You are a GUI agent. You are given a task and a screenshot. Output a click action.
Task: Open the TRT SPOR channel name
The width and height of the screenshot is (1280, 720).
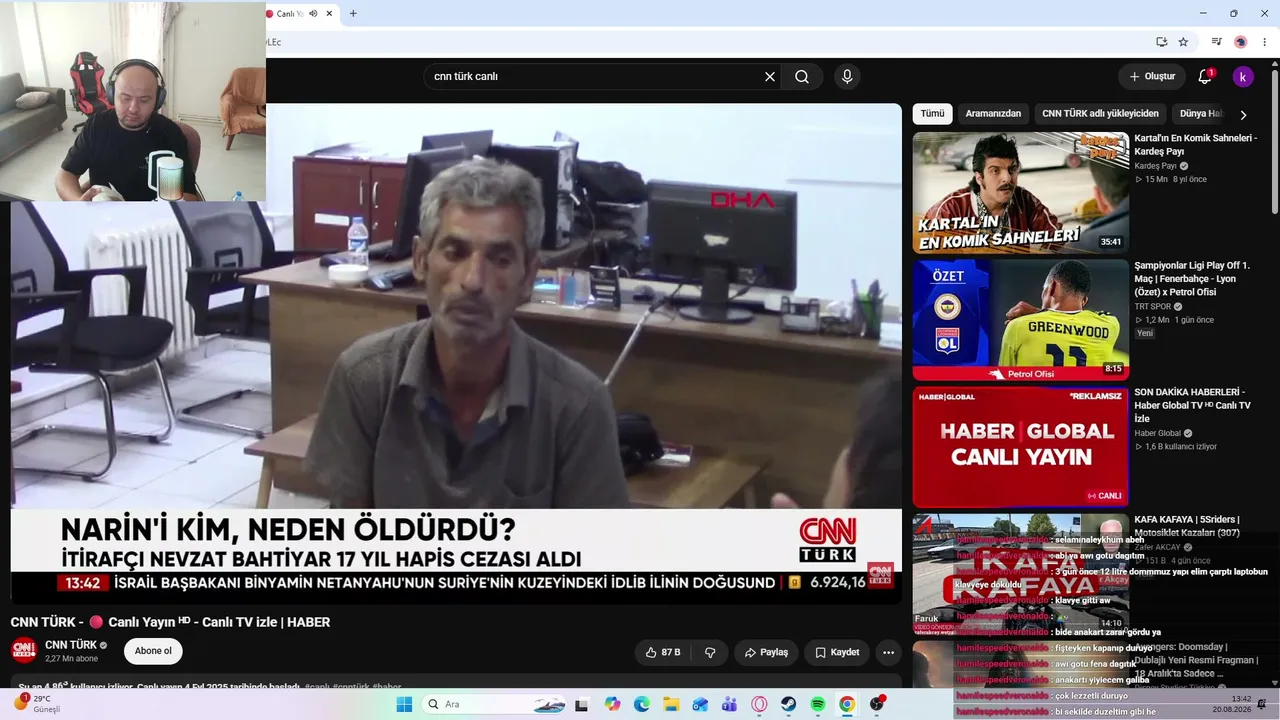click(x=1152, y=307)
